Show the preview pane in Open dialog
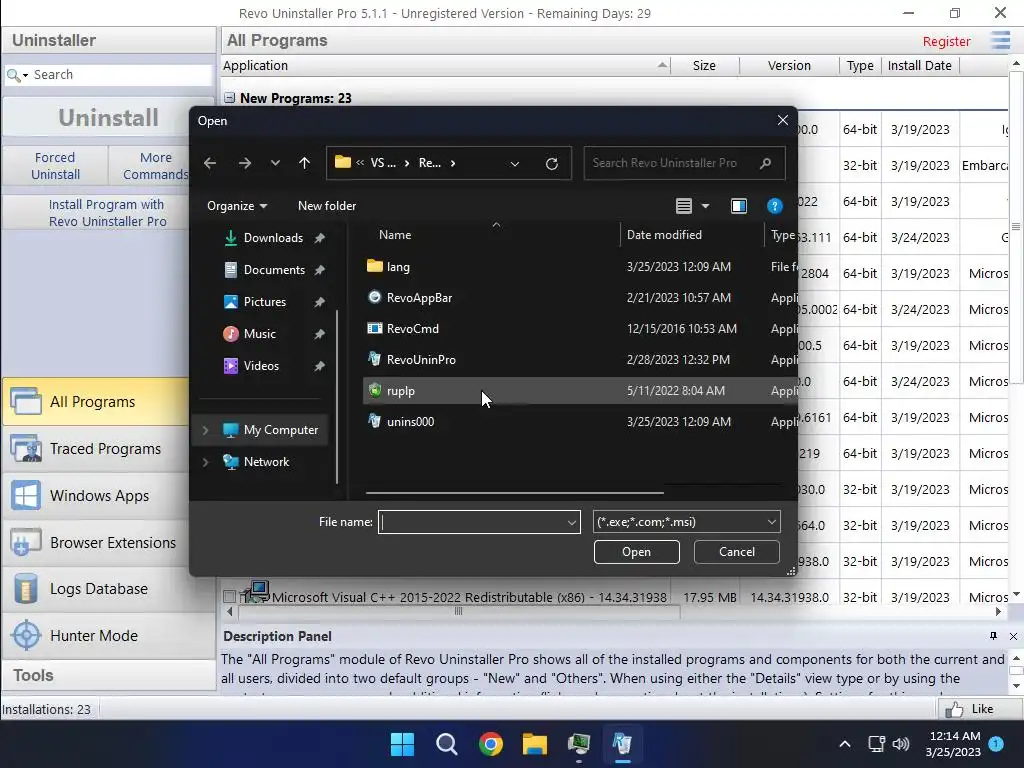This screenshot has width=1024, height=768. point(739,206)
